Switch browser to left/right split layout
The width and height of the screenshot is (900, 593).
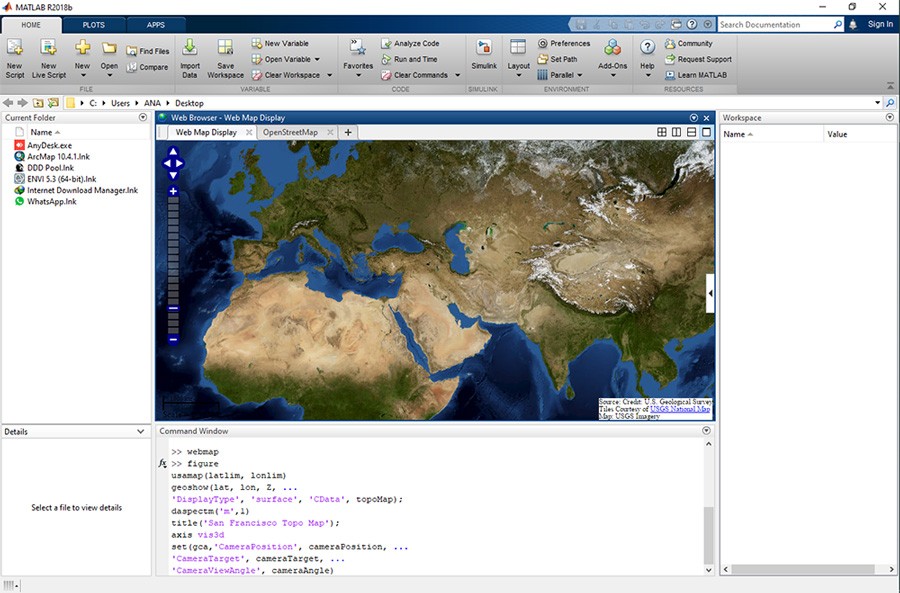pos(677,132)
